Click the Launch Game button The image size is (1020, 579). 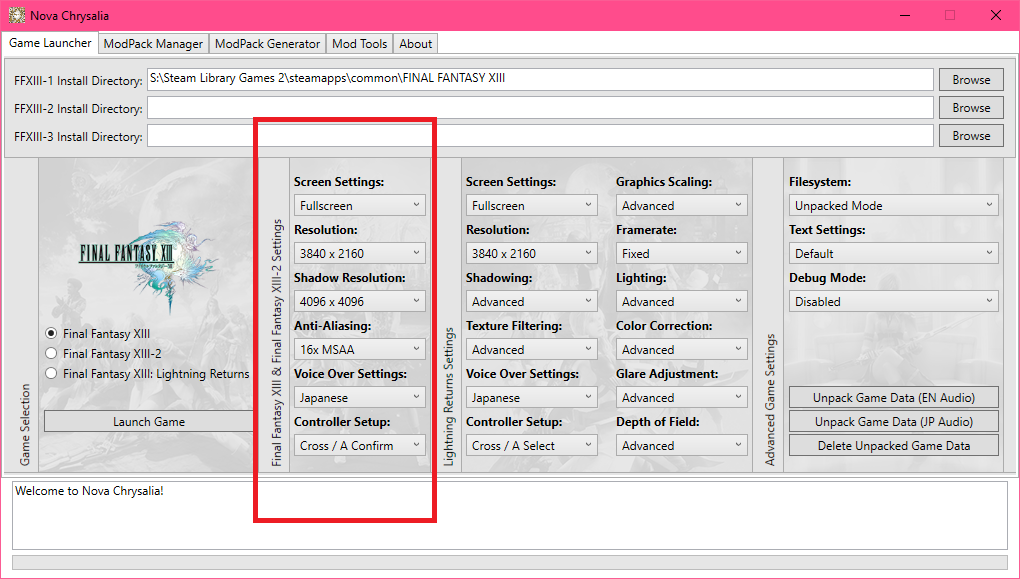(x=149, y=422)
